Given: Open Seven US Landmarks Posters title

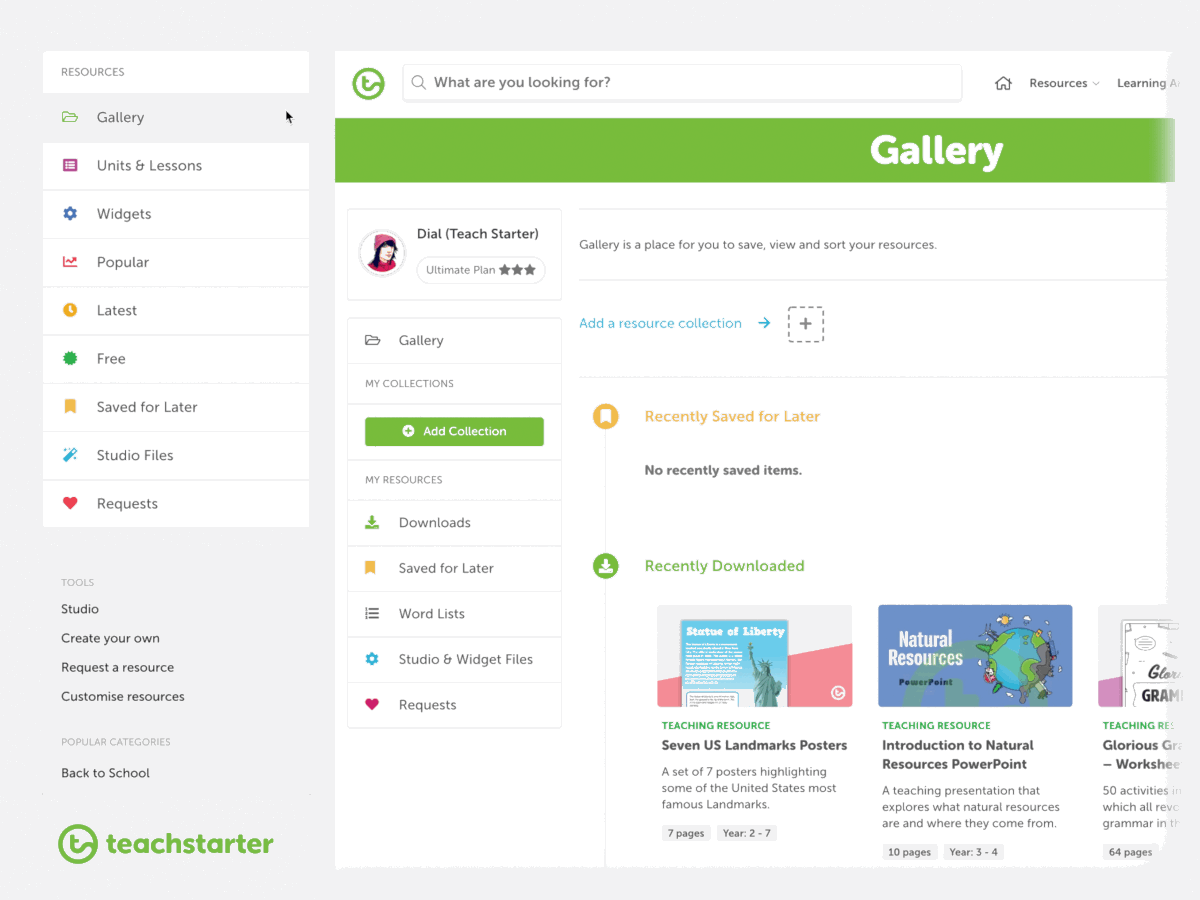Looking at the screenshot, I should pos(754,745).
